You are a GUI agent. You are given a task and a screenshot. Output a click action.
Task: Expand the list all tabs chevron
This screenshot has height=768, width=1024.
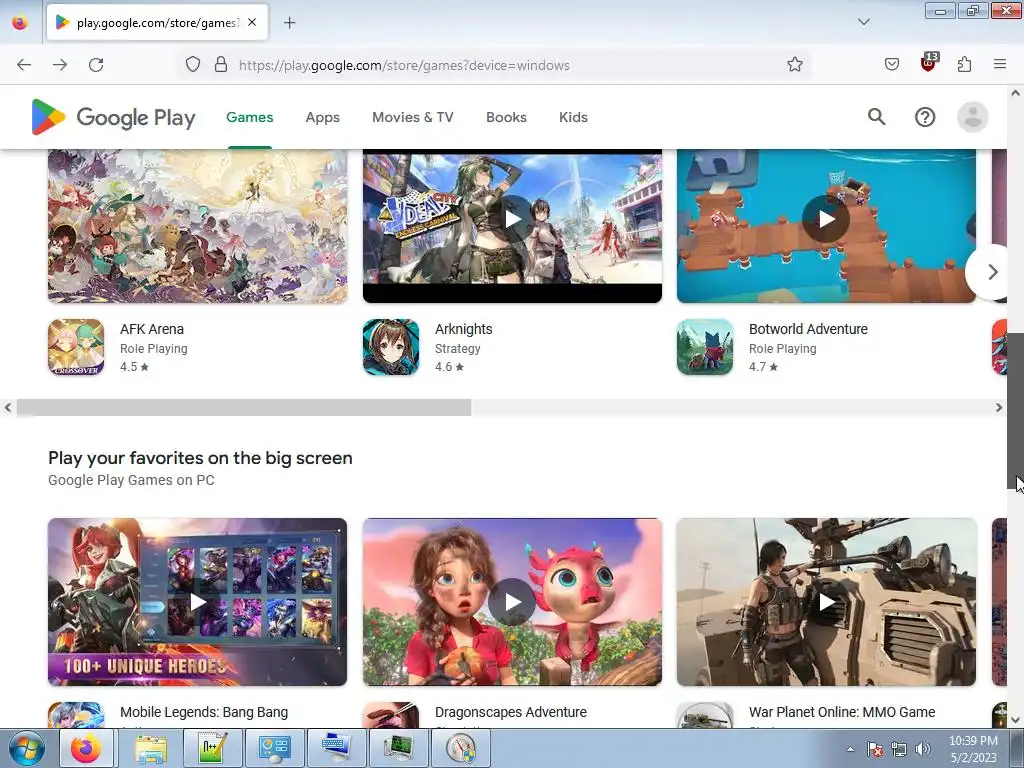[863, 22]
